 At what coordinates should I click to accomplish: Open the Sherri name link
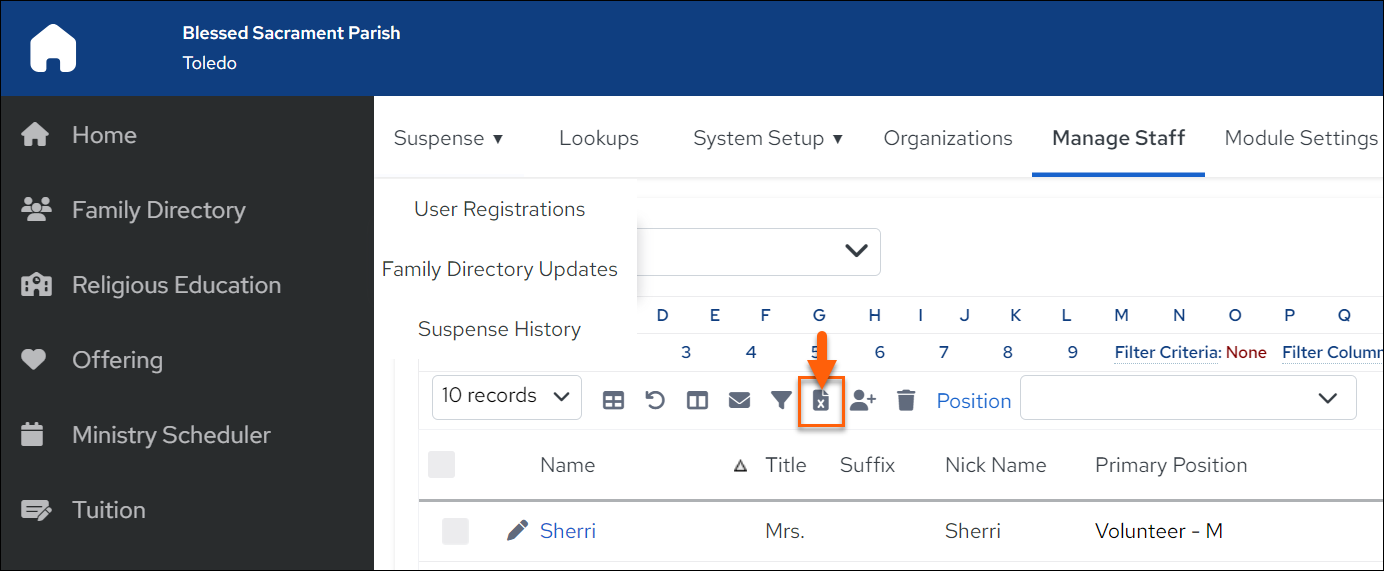[568, 531]
